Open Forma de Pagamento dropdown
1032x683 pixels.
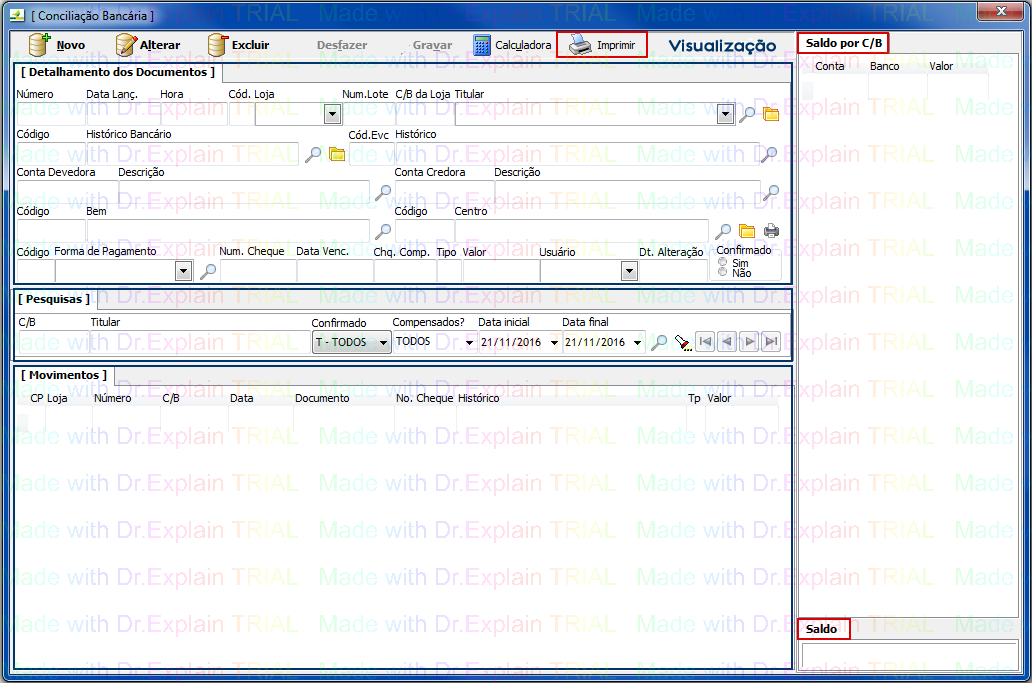click(183, 270)
